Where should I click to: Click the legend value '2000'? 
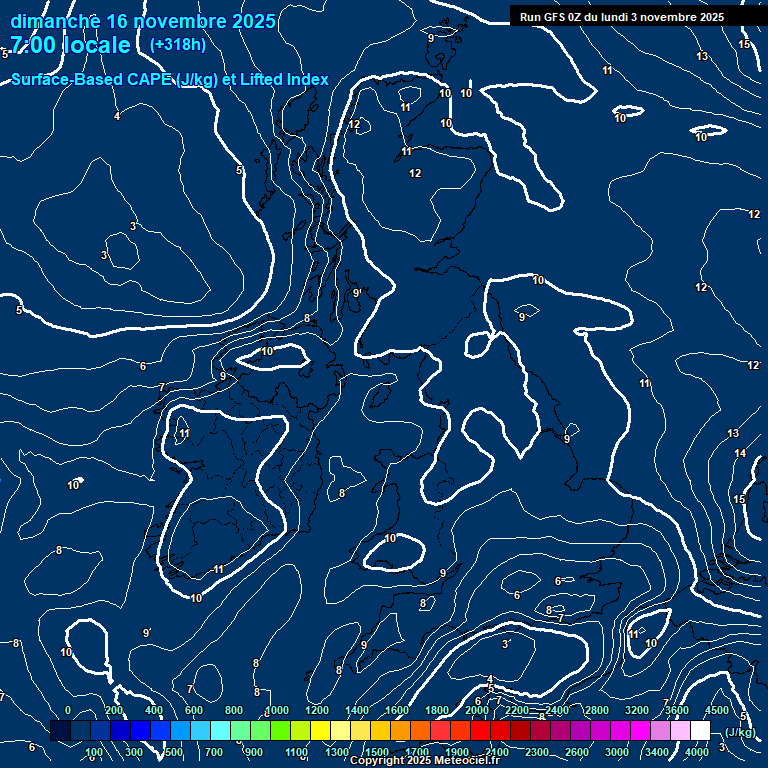point(477,710)
